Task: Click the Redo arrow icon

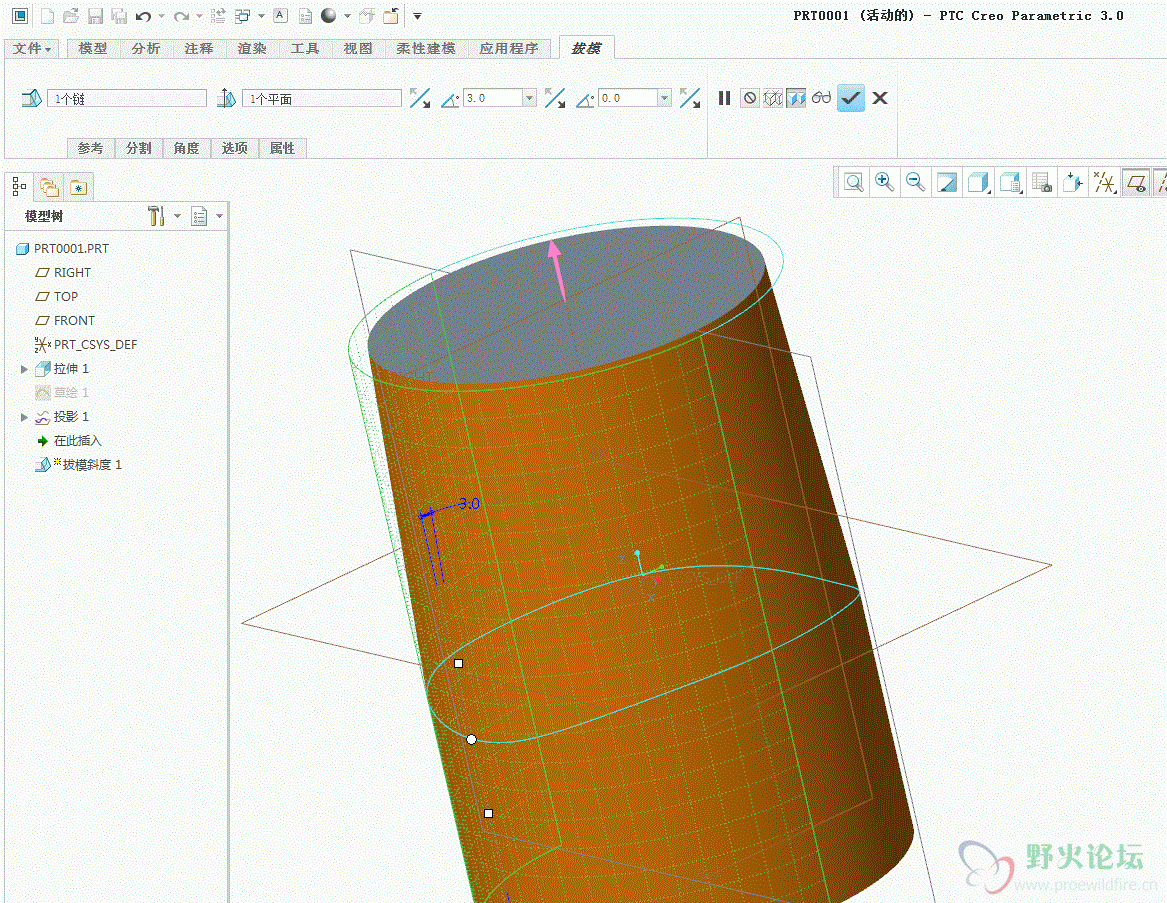Action: point(181,16)
